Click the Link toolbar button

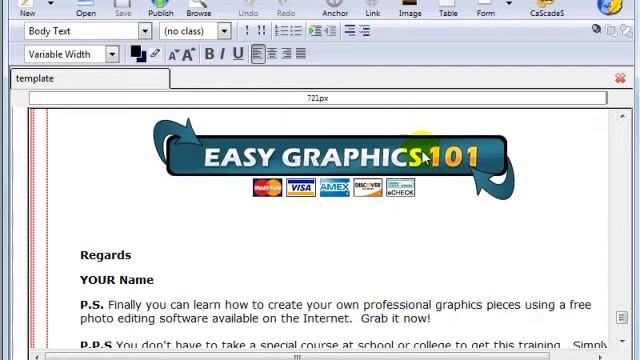(x=372, y=8)
